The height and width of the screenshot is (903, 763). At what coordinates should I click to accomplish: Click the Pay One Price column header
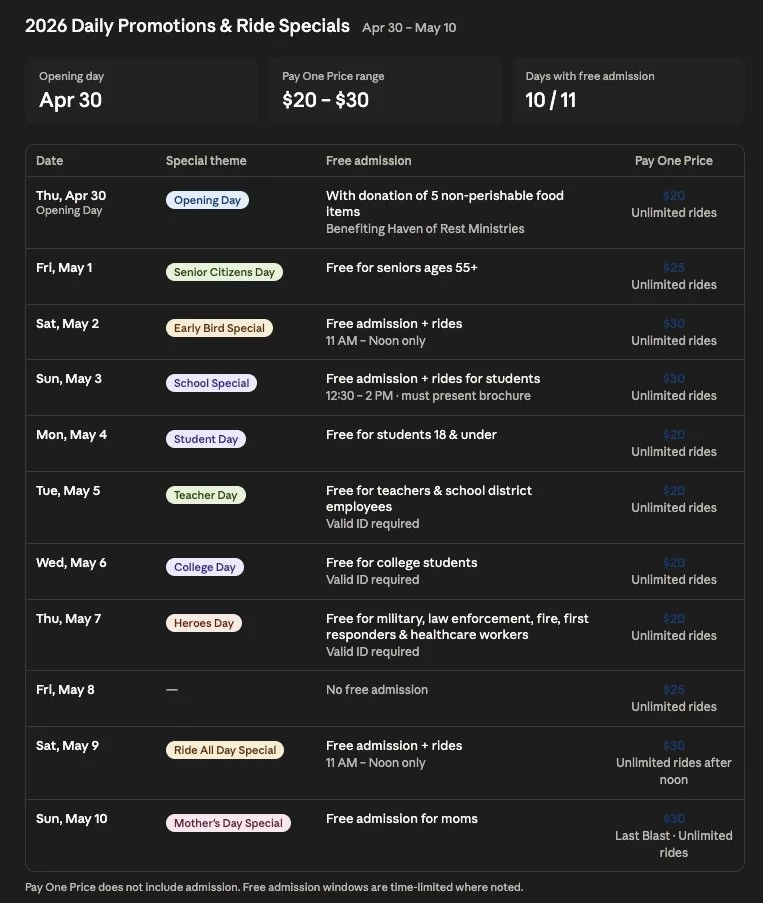click(x=674, y=161)
